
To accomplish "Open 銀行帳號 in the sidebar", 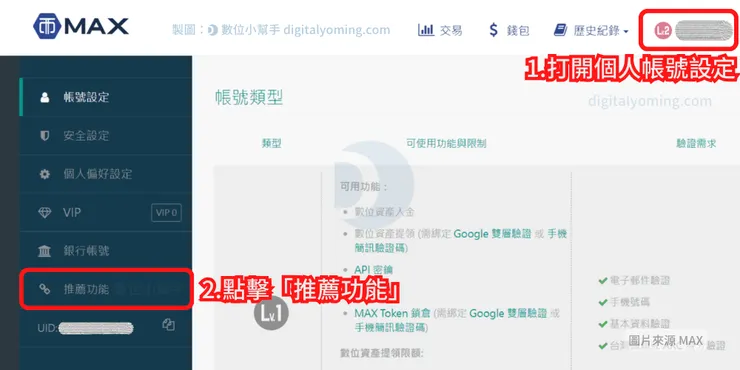I will tap(106, 251).
